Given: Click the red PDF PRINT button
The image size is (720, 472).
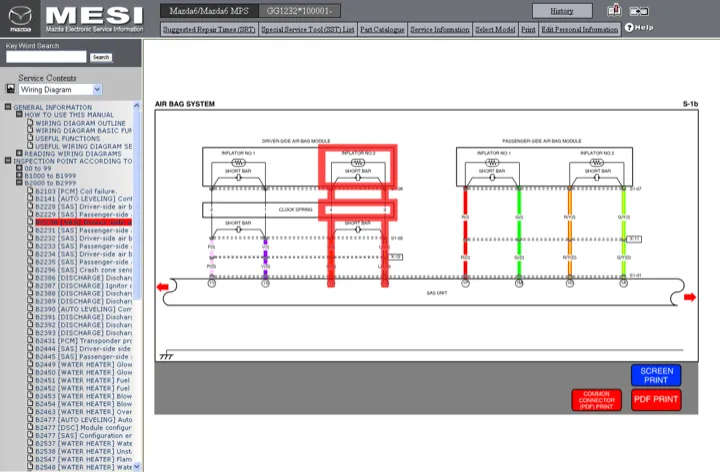Looking at the screenshot, I should tap(656, 399).
